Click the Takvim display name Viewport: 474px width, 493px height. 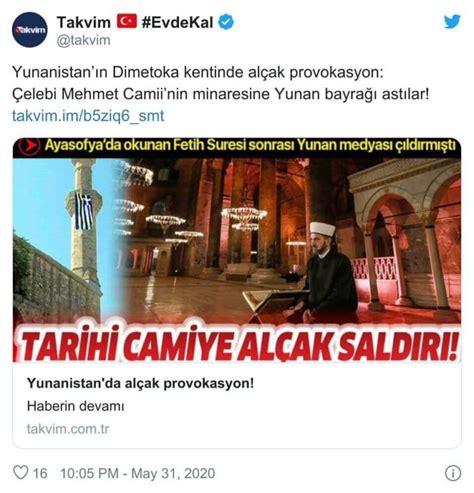tap(84, 22)
